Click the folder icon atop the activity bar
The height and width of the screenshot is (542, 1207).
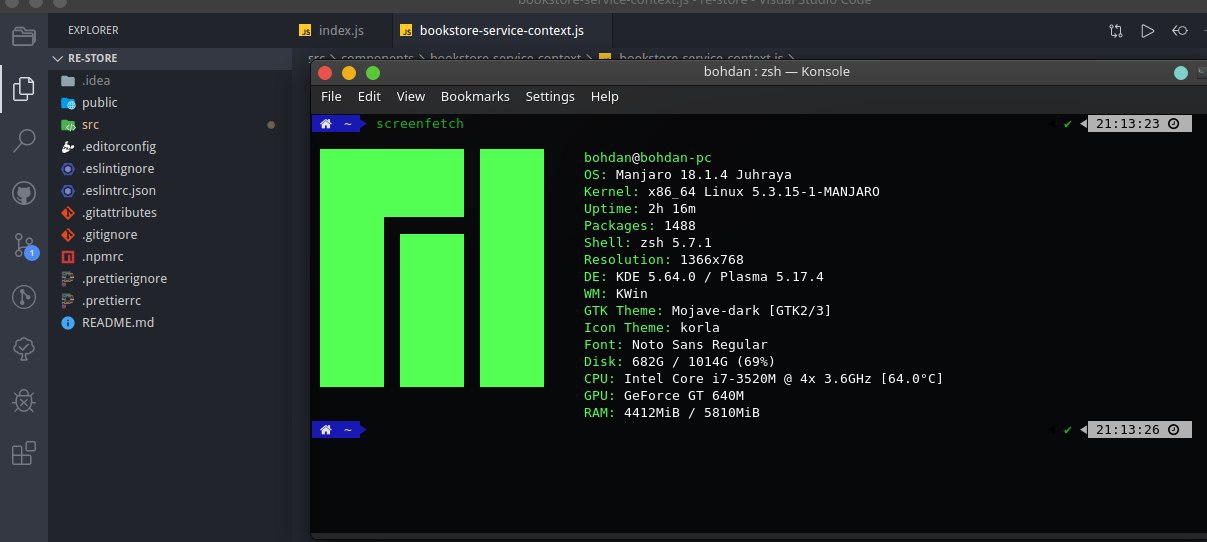click(x=24, y=37)
